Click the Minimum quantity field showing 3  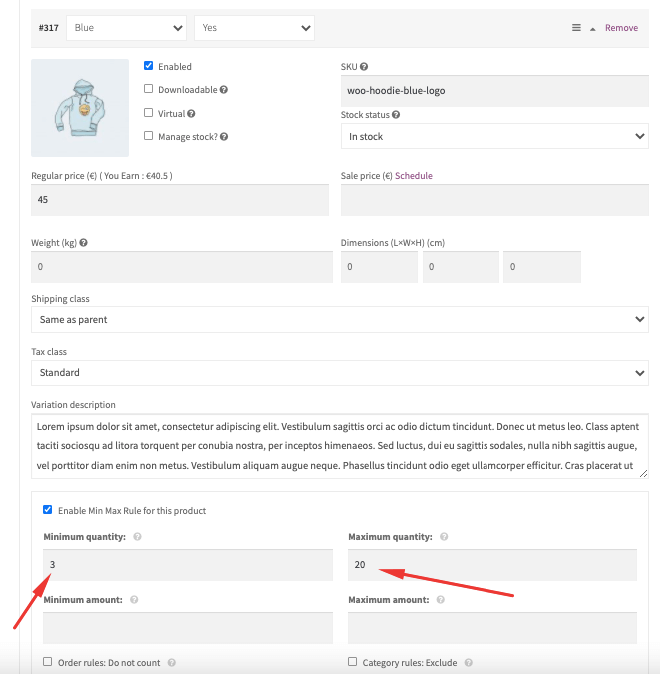click(x=188, y=565)
